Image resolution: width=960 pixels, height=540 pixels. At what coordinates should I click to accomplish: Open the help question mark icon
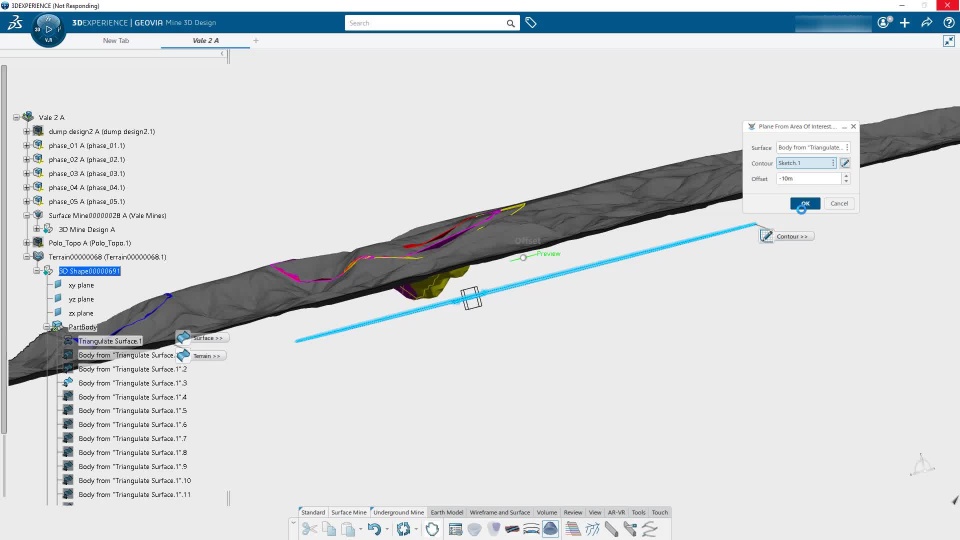point(949,23)
